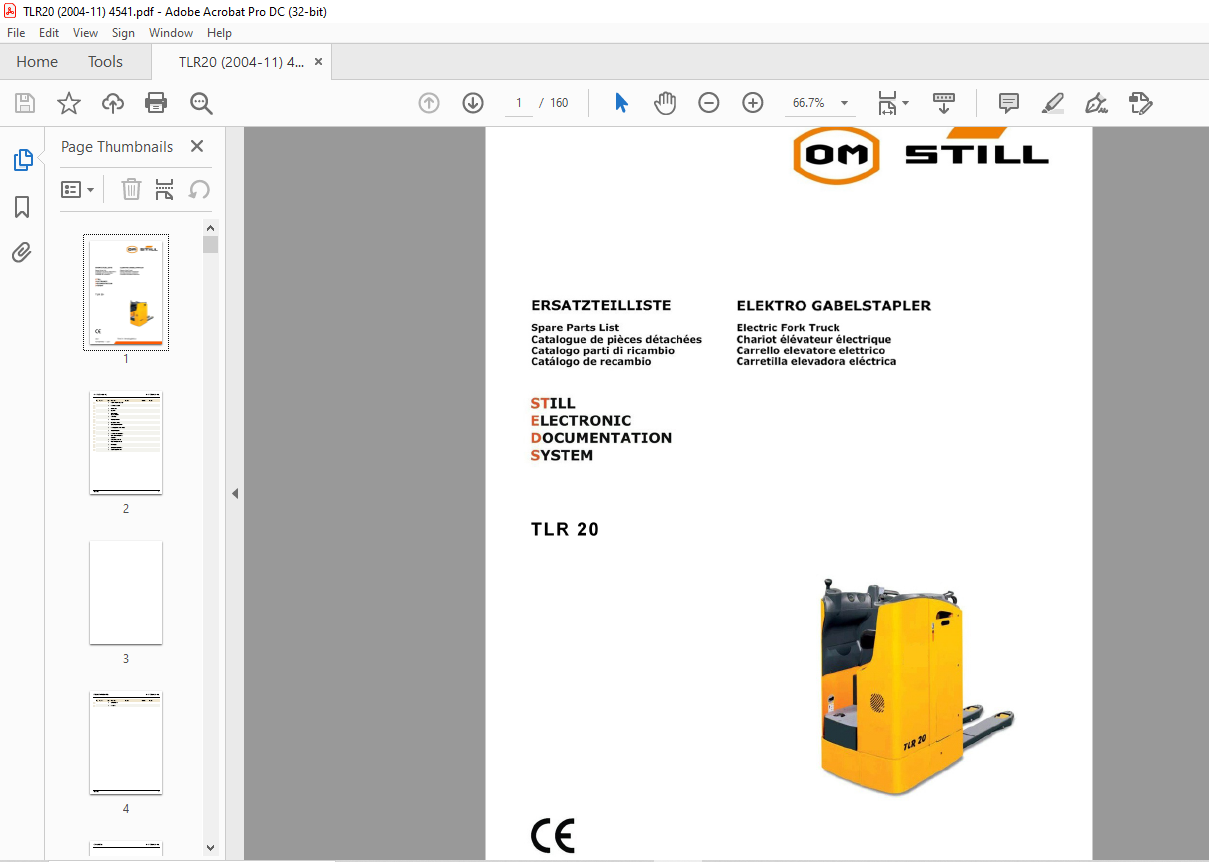Image resolution: width=1209 pixels, height=862 pixels.
Task: Click the page number input field
Action: tap(519, 103)
